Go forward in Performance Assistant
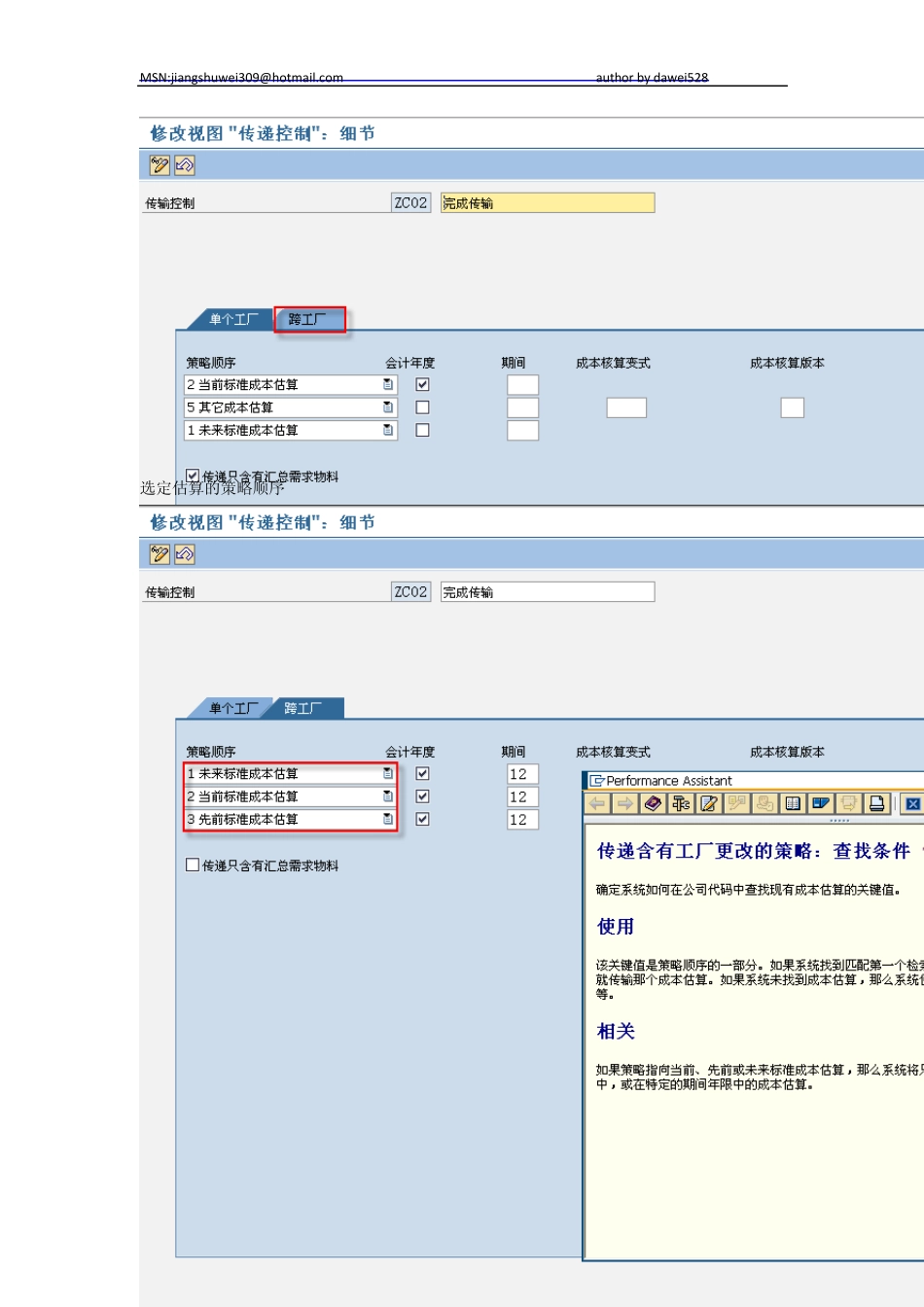The width and height of the screenshot is (924, 1307). pos(625,803)
